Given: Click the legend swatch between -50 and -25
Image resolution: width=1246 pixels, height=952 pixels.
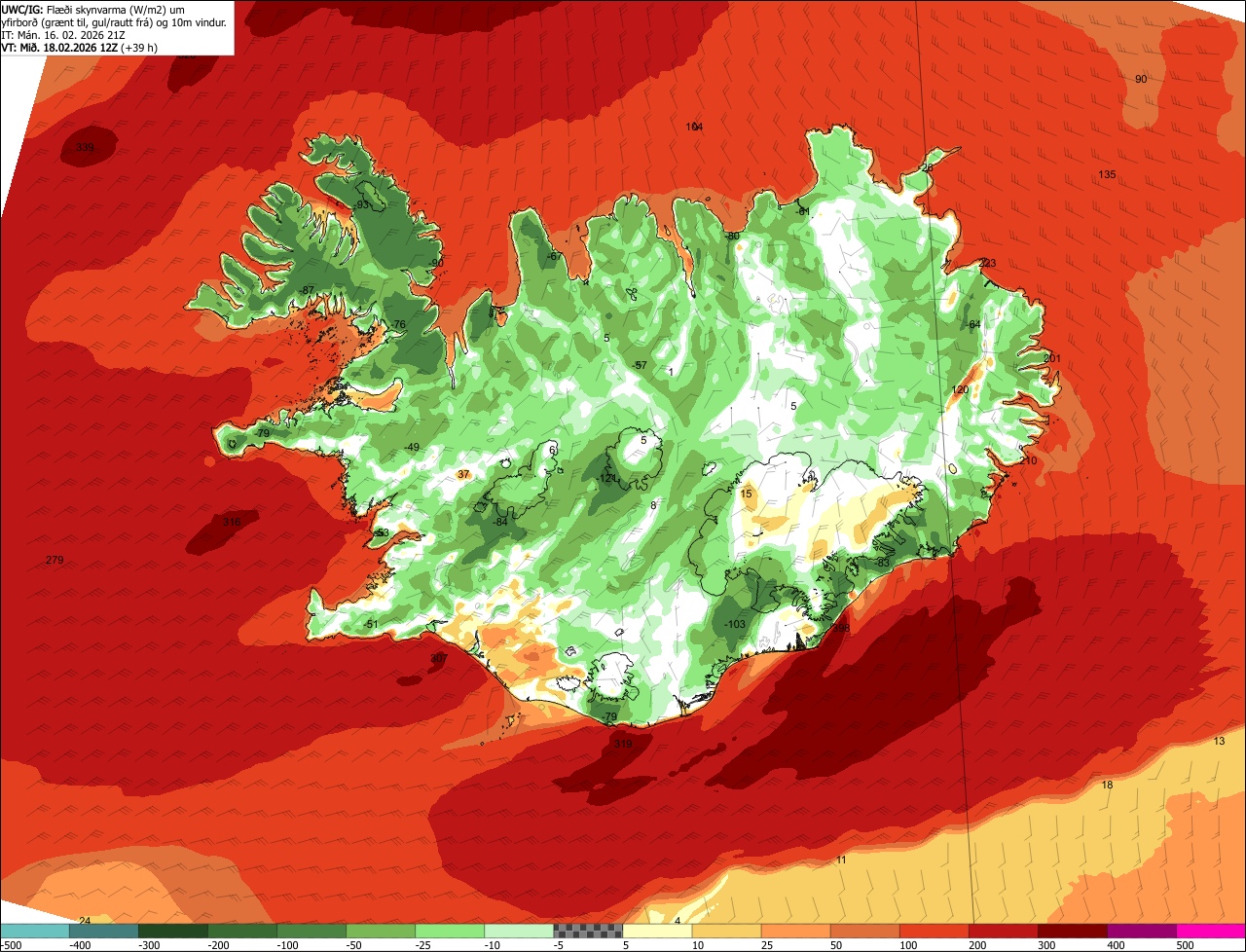Looking at the screenshot, I should click(x=381, y=931).
